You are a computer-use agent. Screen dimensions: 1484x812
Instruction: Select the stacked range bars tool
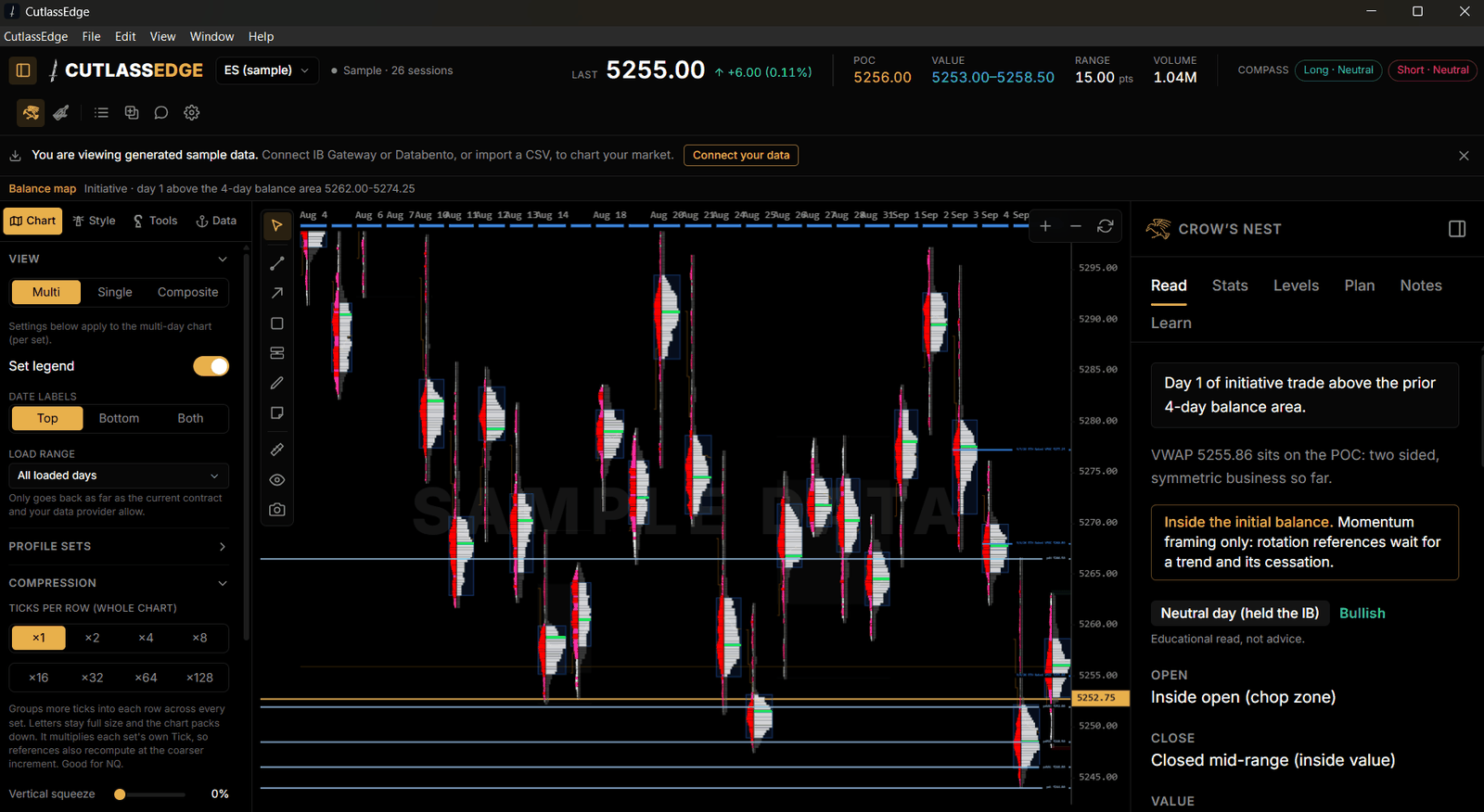click(276, 353)
